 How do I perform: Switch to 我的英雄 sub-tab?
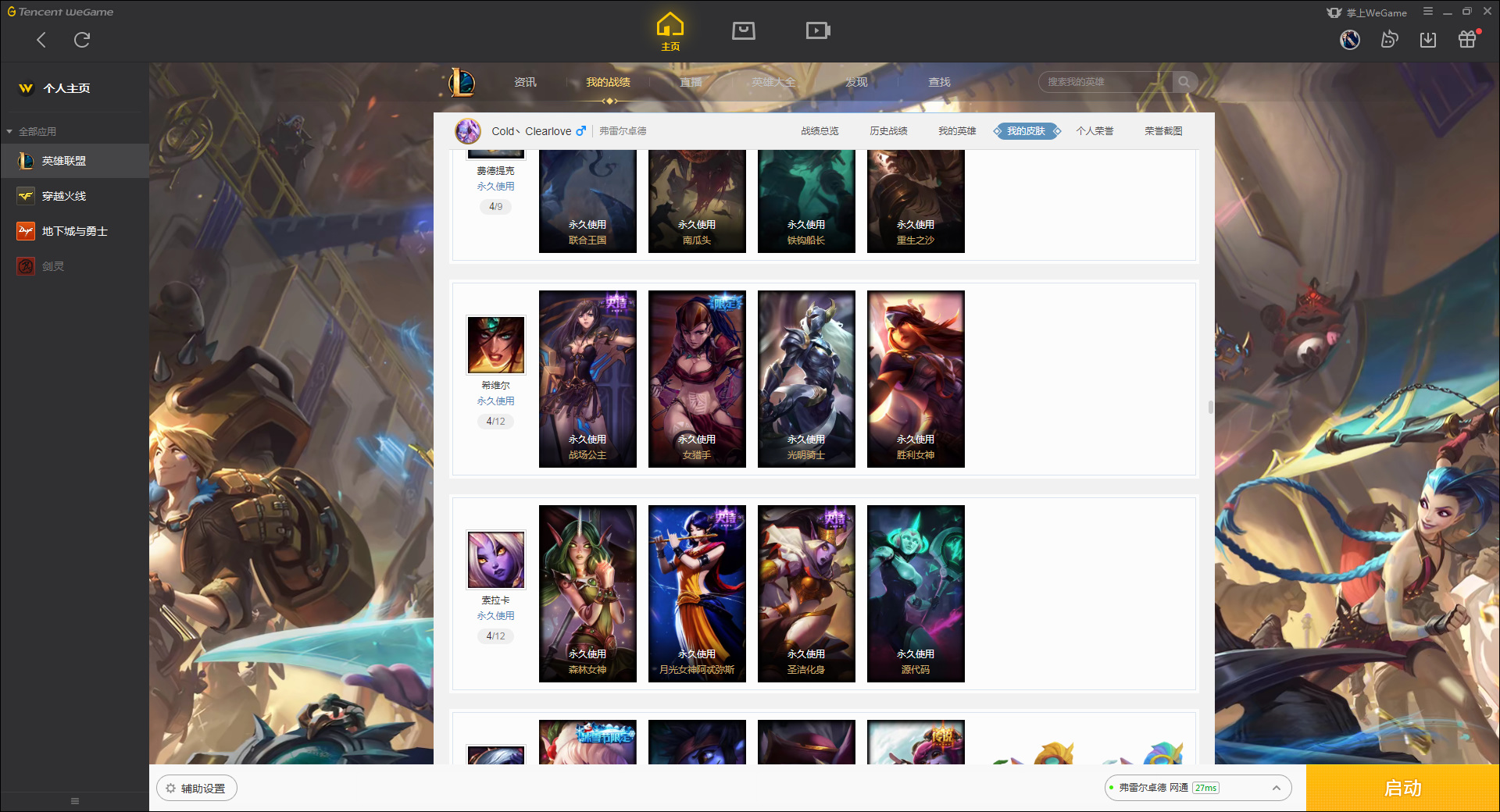click(957, 131)
